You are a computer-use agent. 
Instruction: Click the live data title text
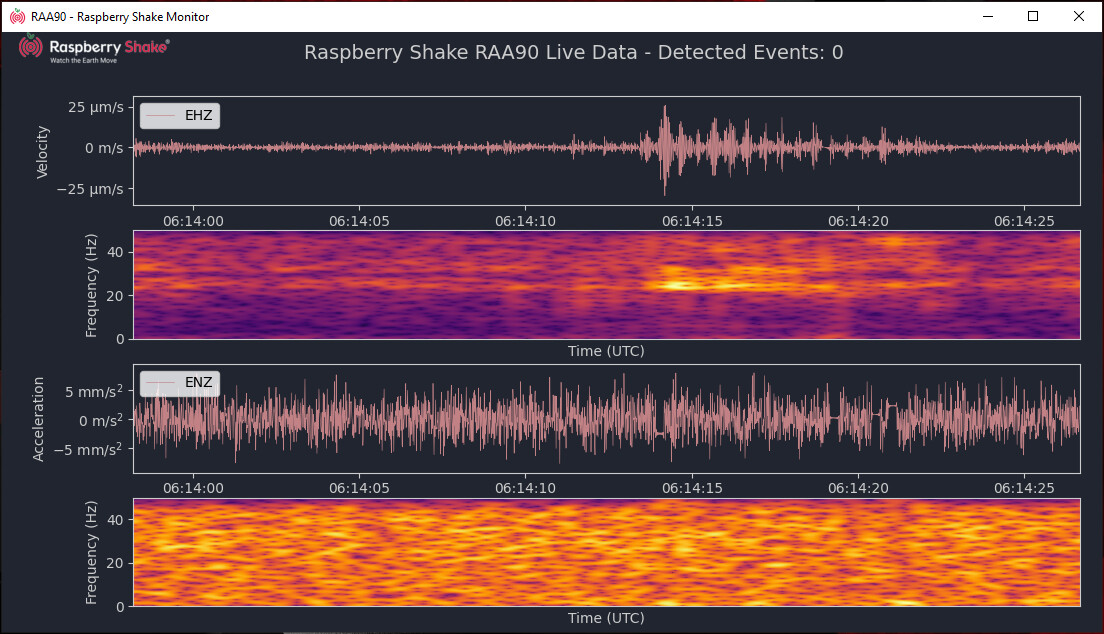point(573,52)
